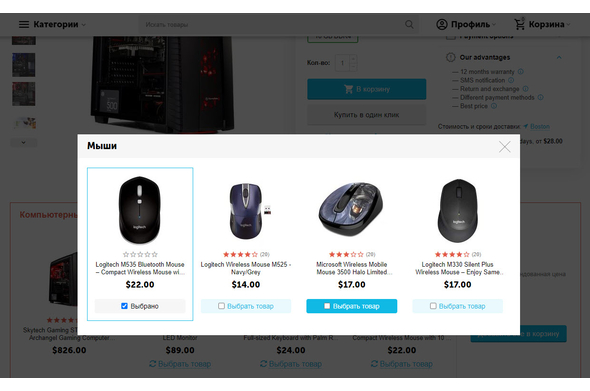This screenshot has height=391, width=590.
Task: Uncheck Выбрано for Logitech M535 mouse
Action: (x=125, y=306)
